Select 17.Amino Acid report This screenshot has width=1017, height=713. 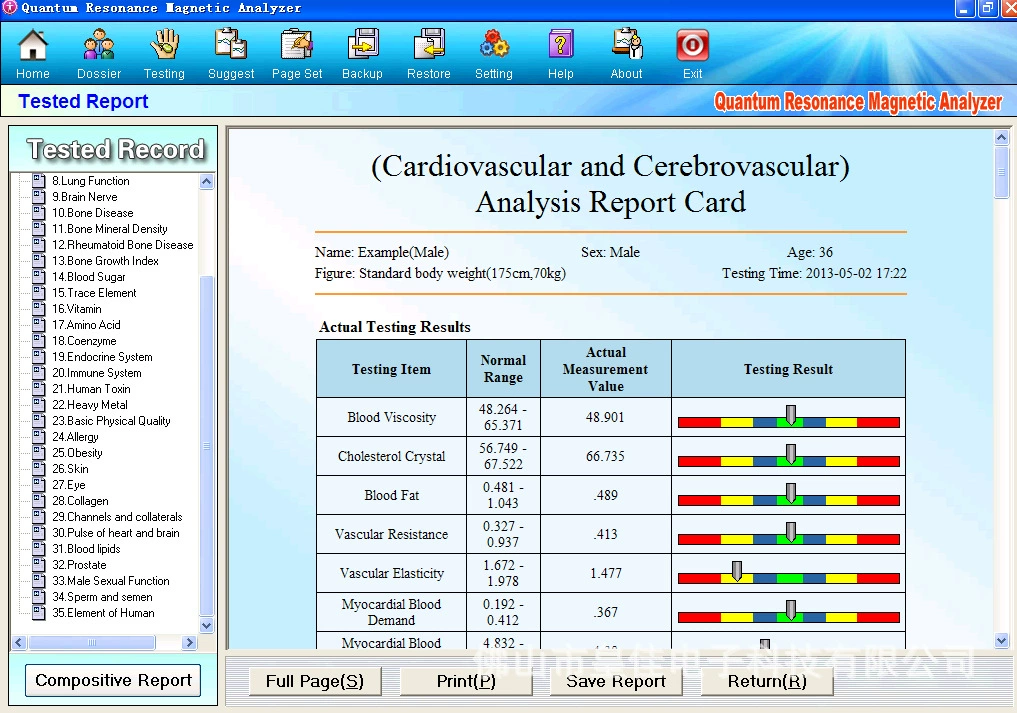click(86, 324)
